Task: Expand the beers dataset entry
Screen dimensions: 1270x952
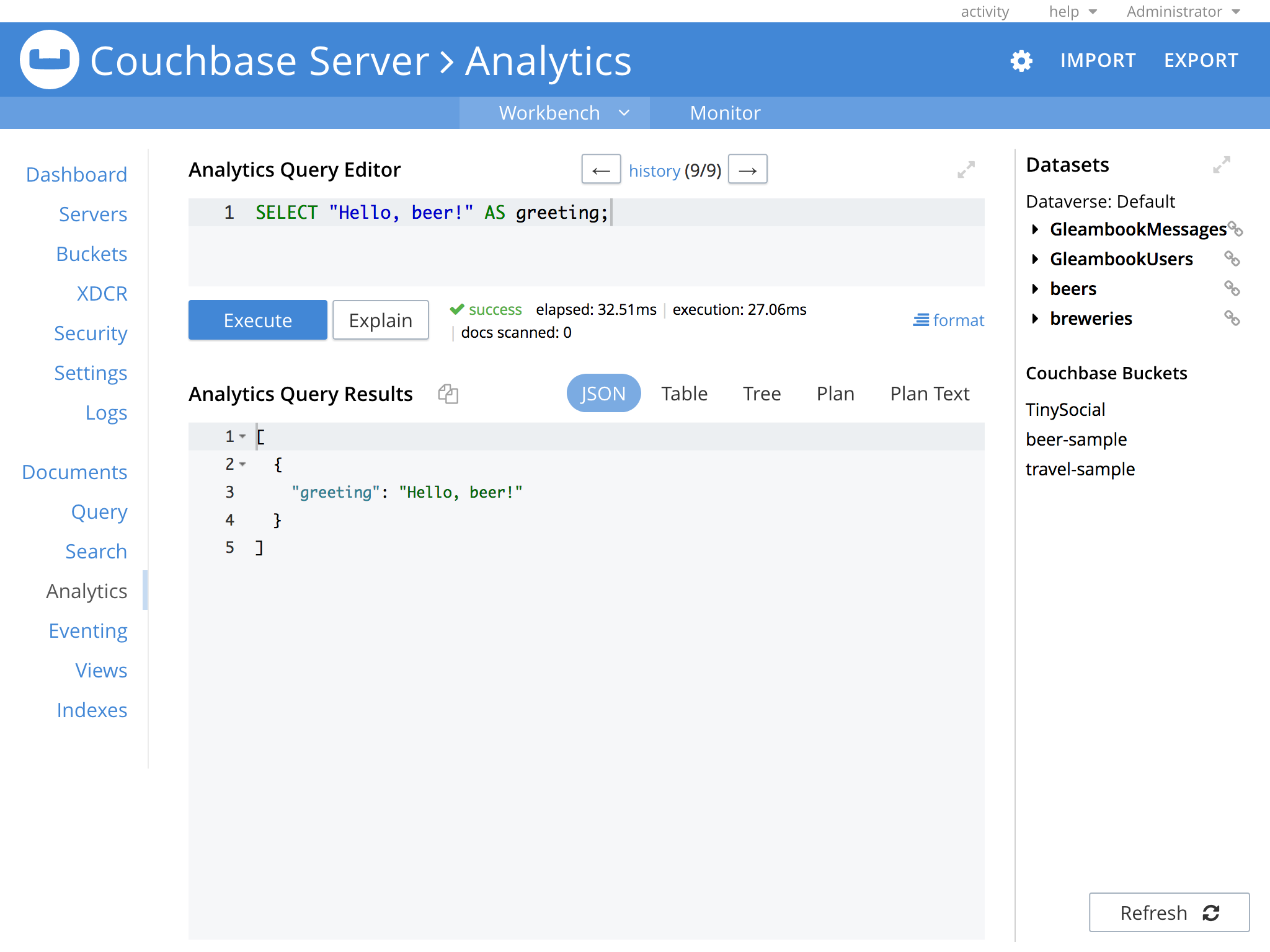Action: (1034, 289)
